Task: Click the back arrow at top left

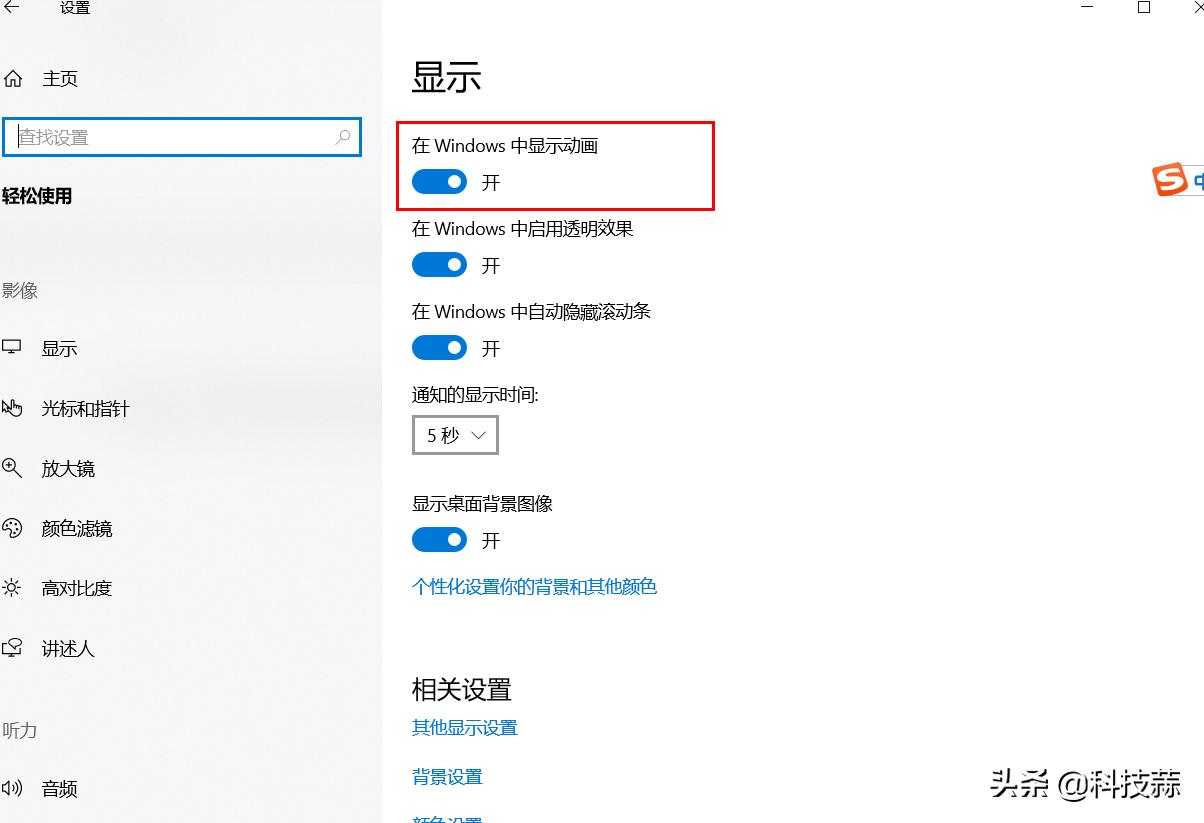Action: click(11, 7)
